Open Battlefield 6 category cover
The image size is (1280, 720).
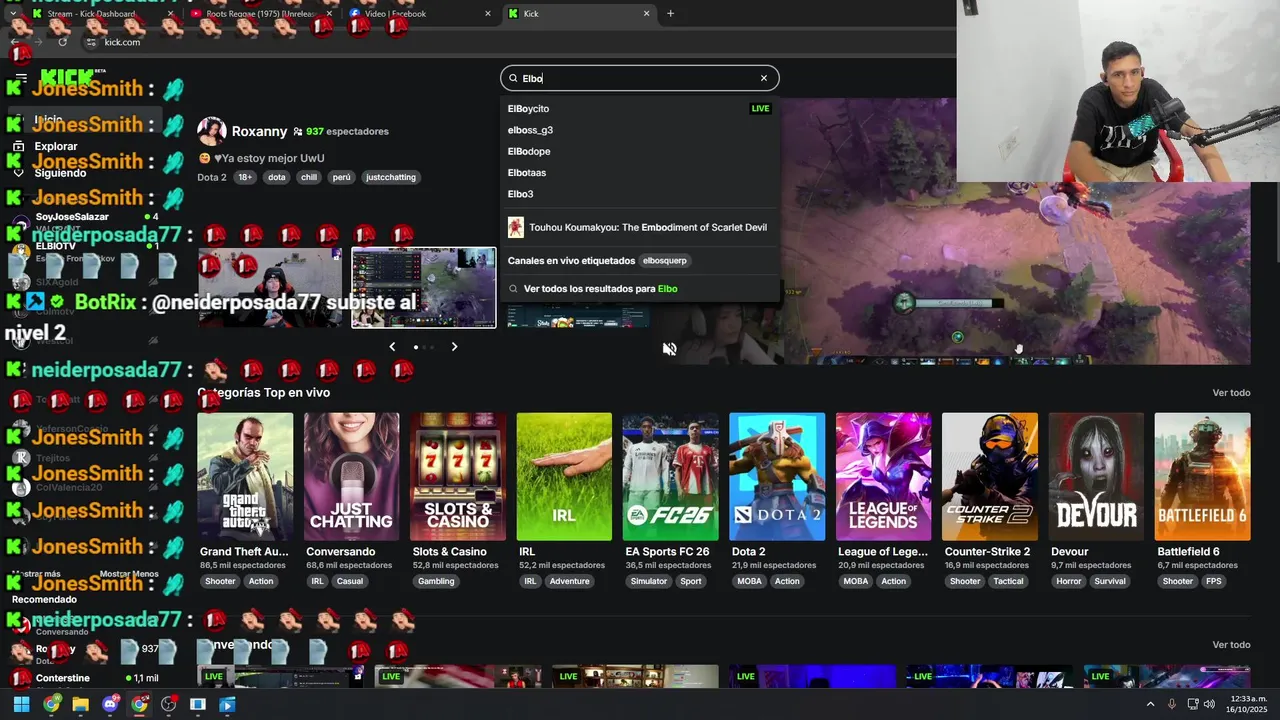tap(1202, 477)
